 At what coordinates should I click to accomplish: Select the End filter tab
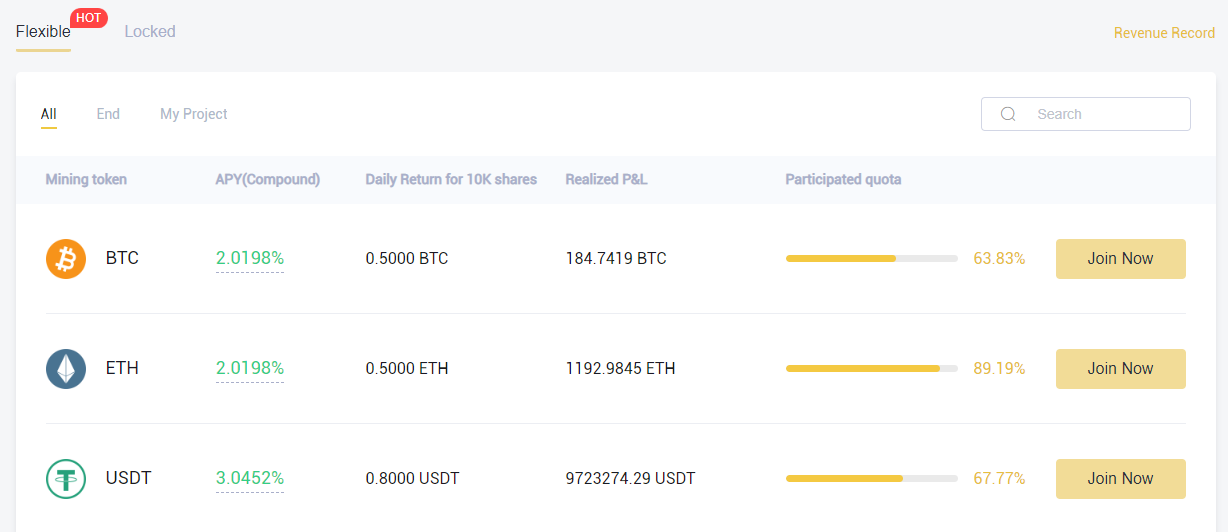tap(108, 114)
